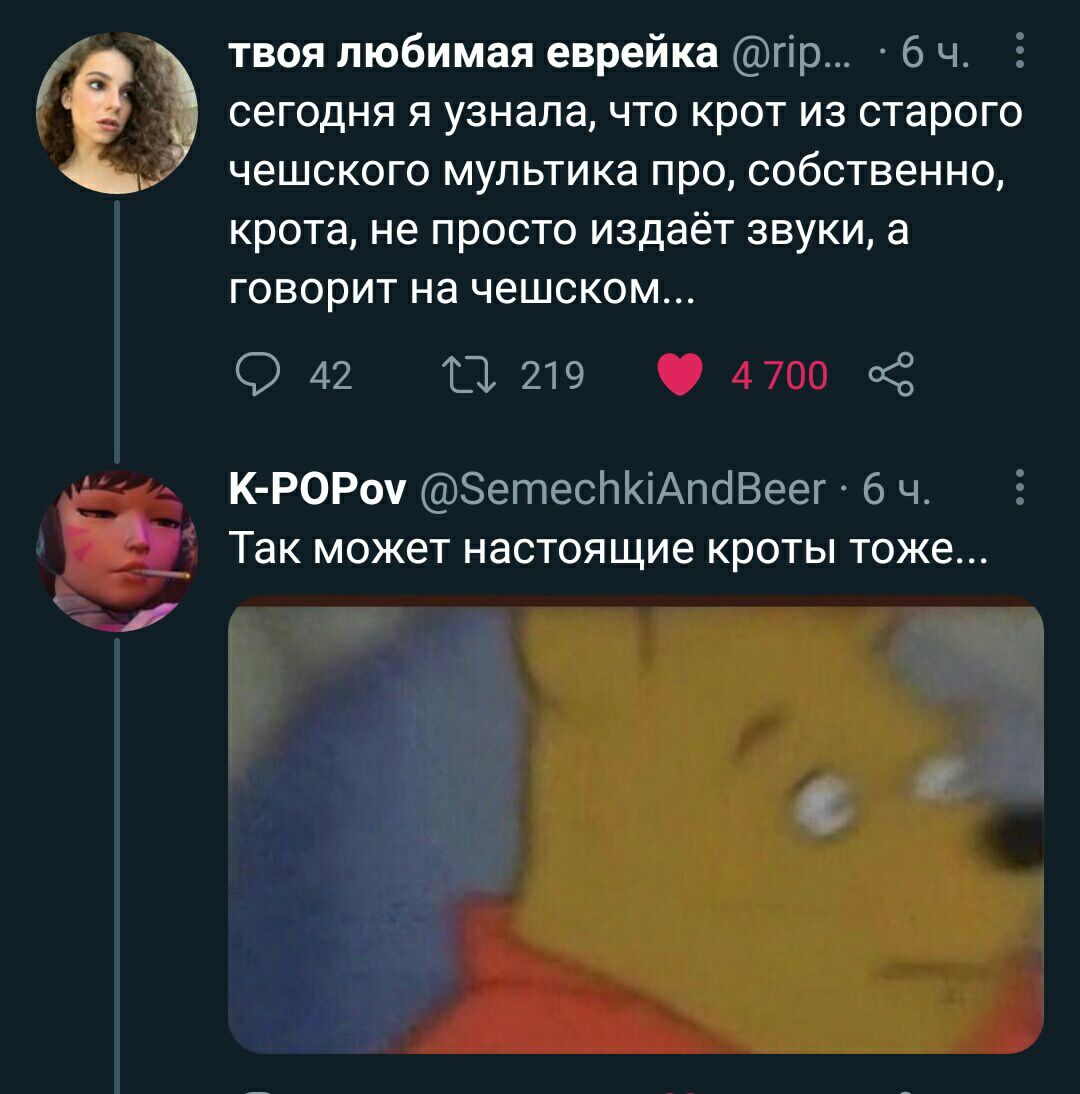Open the share icon on first tweet
This screenshot has height=1094, width=1080.
pyautogui.click(x=891, y=375)
